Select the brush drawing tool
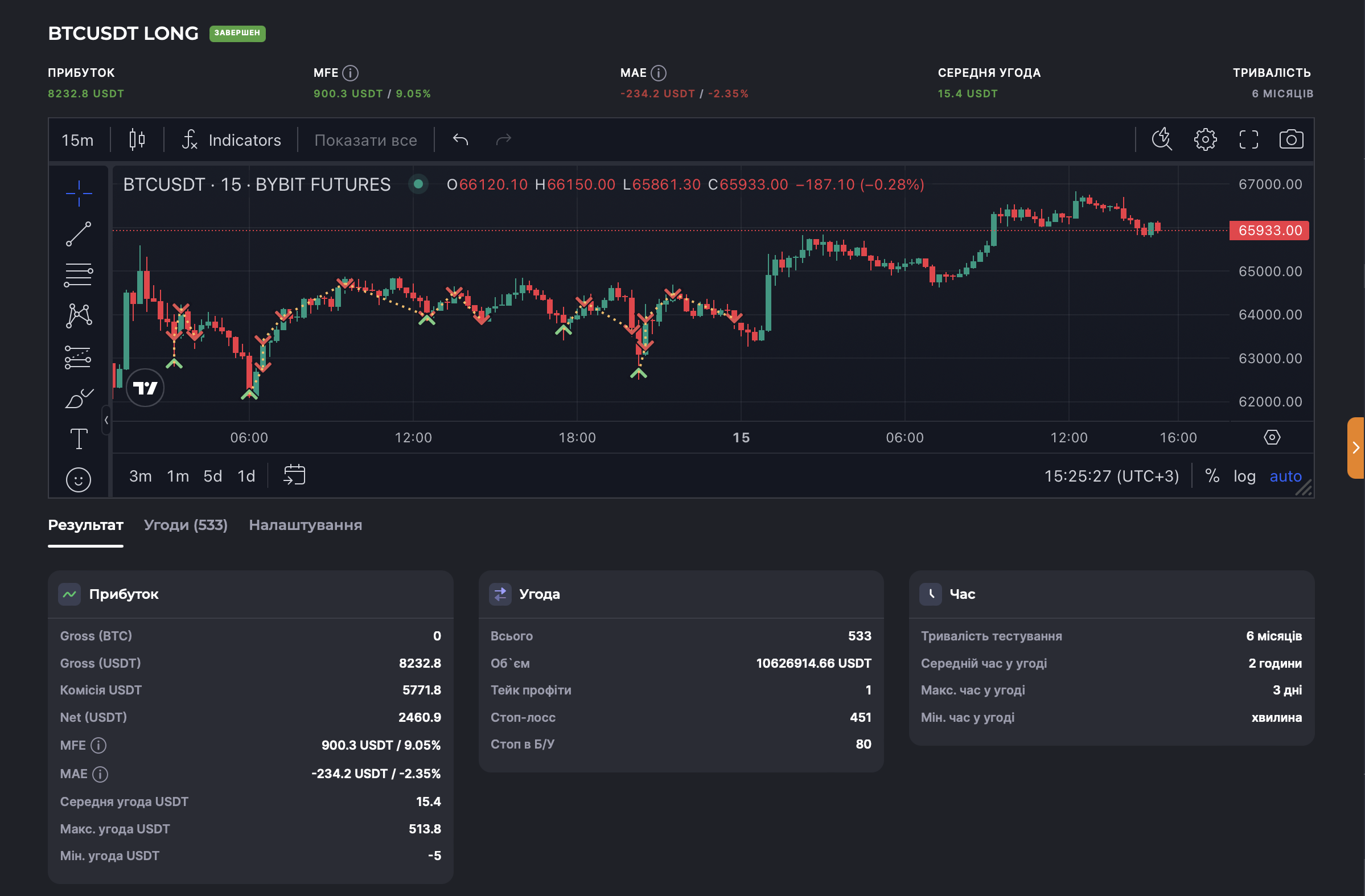 tap(79, 398)
